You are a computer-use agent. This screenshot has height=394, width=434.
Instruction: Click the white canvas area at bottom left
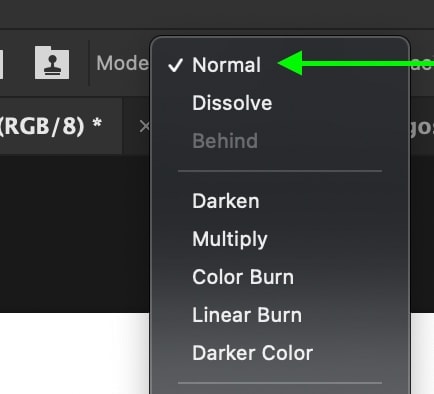click(75, 353)
